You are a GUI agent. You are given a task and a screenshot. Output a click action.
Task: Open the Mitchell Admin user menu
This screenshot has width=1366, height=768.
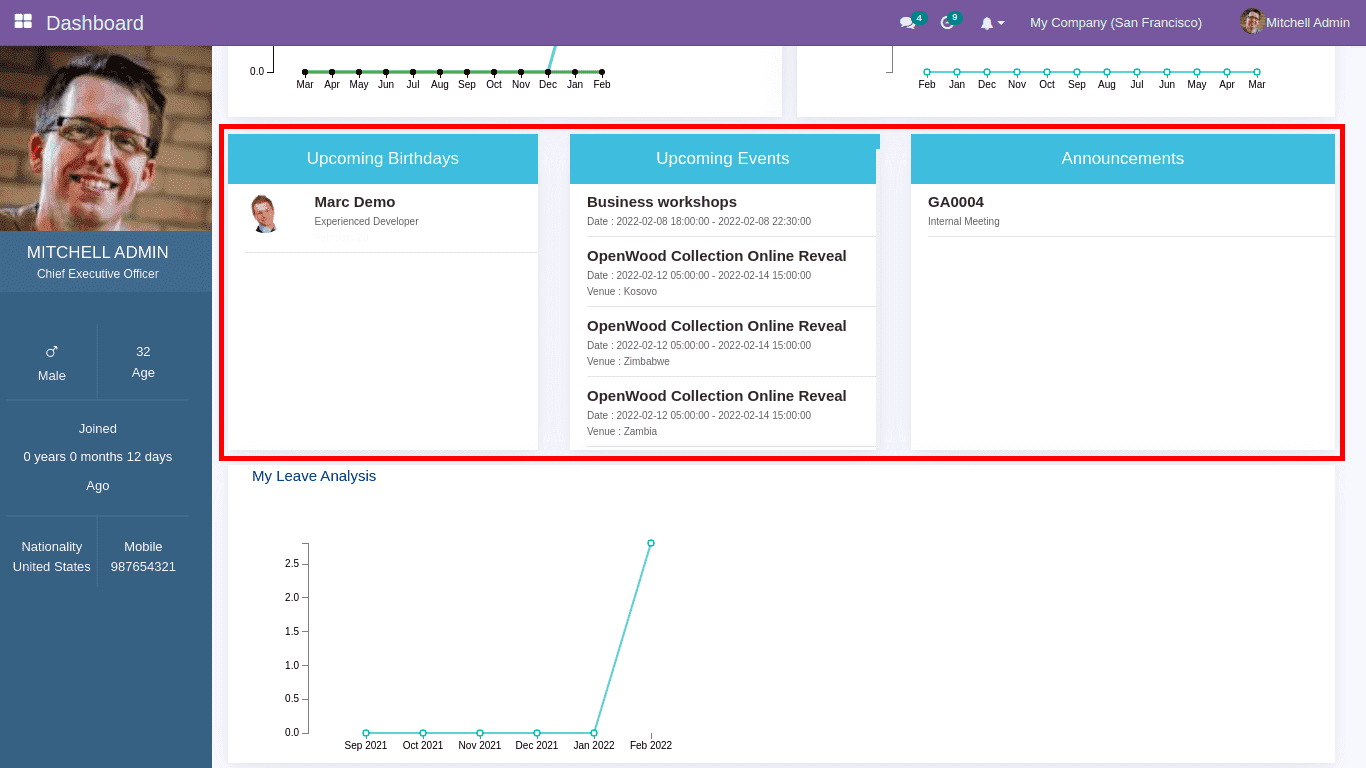(x=1307, y=22)
